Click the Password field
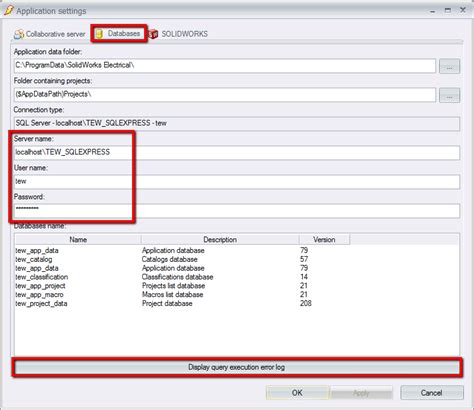The image size is (474, 410). [237, 210]
